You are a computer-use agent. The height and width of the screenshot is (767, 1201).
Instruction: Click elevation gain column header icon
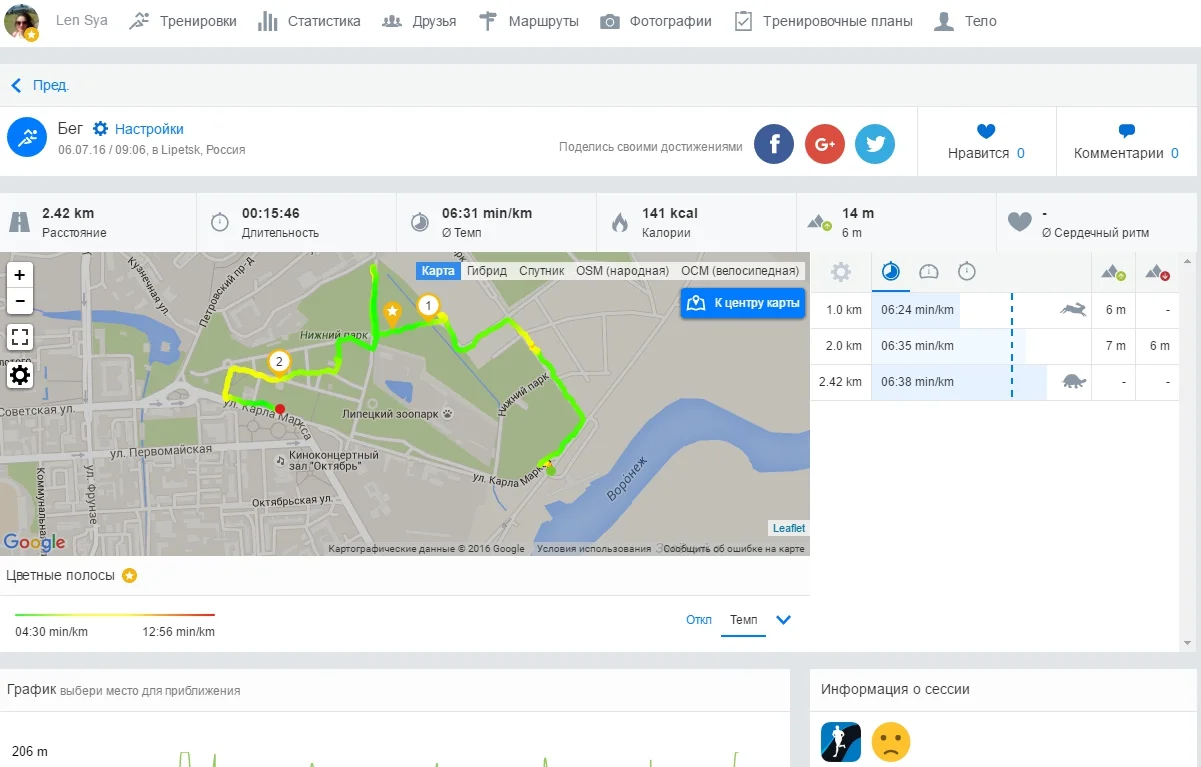1114,272
